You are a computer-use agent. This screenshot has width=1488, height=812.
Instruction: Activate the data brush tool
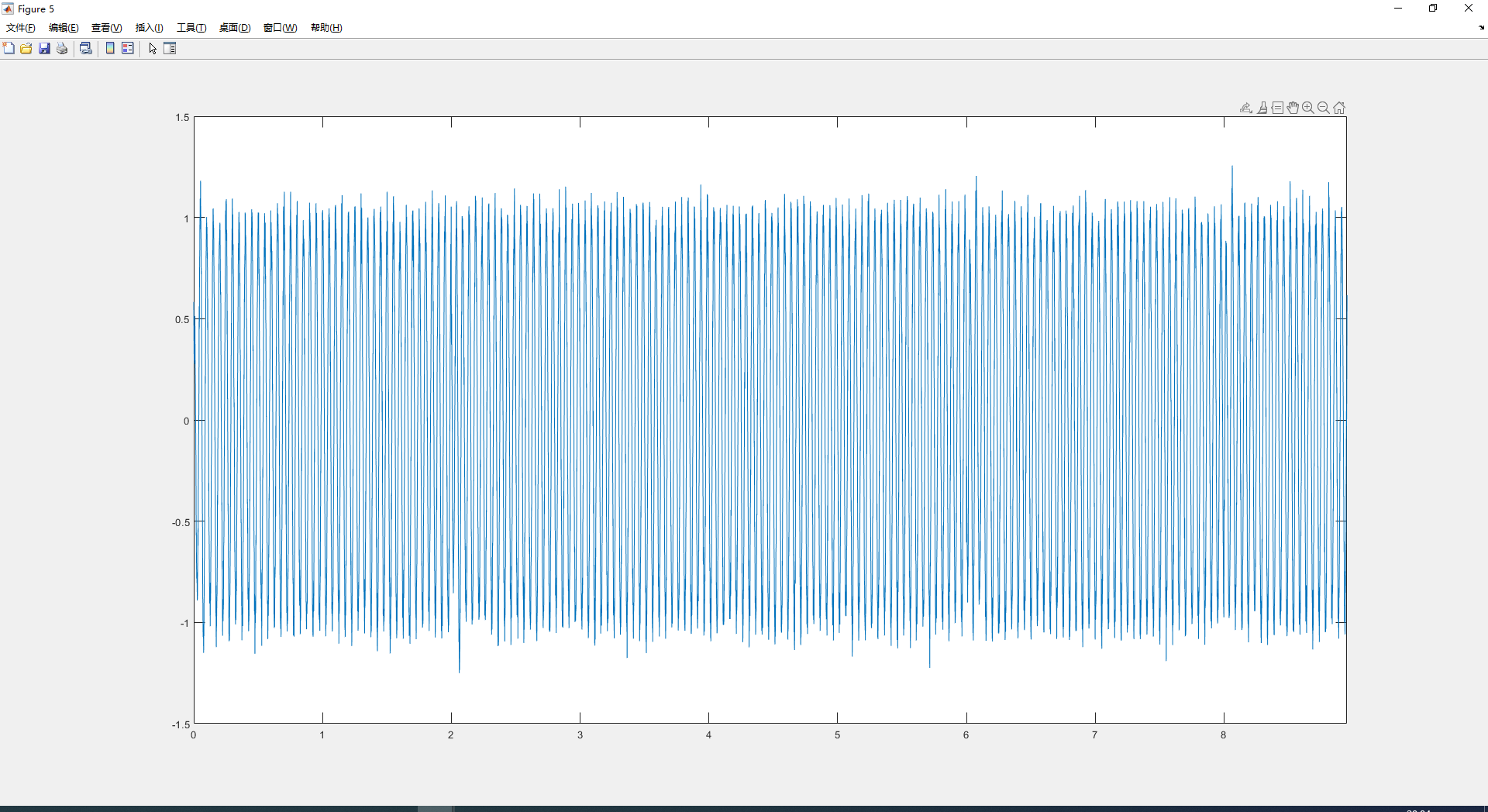1262,108
